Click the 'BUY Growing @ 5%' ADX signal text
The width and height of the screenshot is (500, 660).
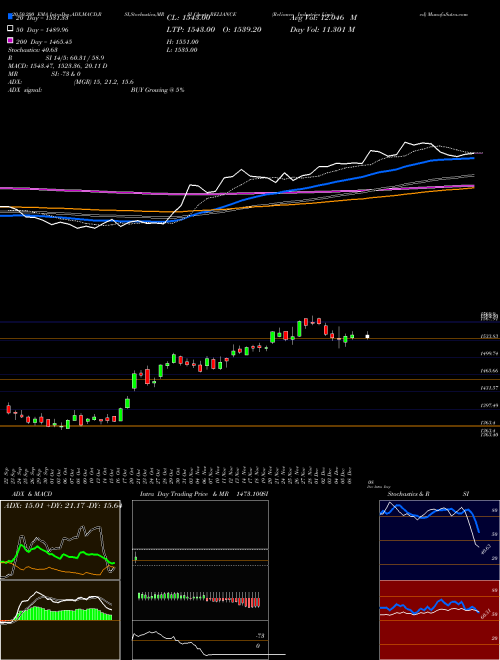pyautogui.click(x=157, y=90)
